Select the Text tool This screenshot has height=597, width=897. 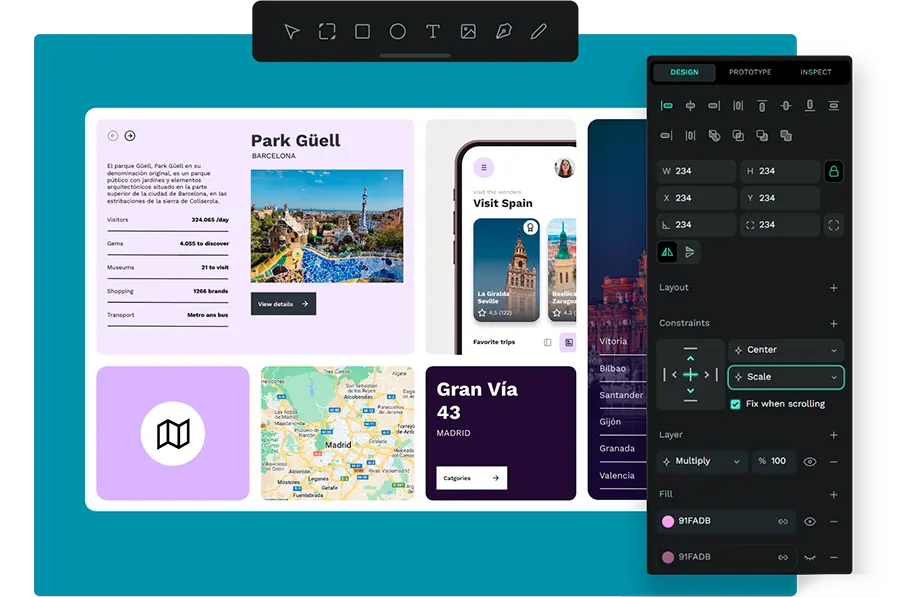tap(433, 32)
